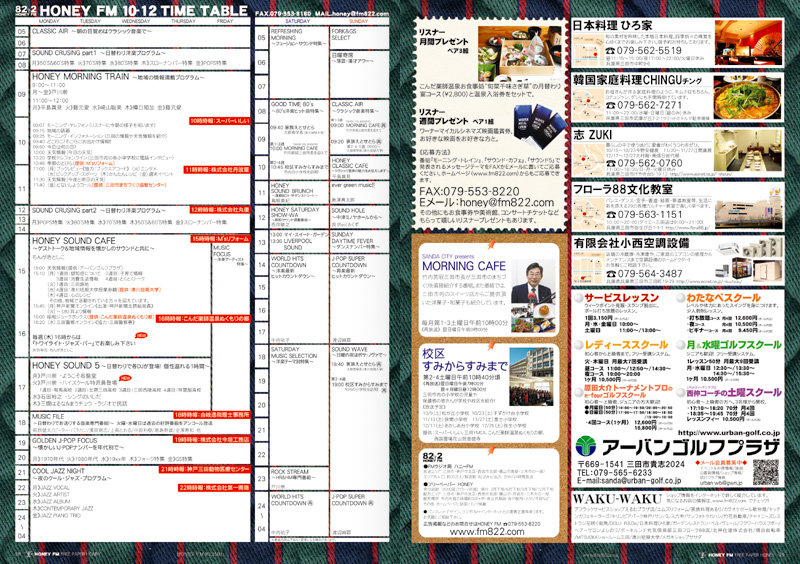Open the building photo in the フローラ88文化教室 ad

[x=748, y=207]
